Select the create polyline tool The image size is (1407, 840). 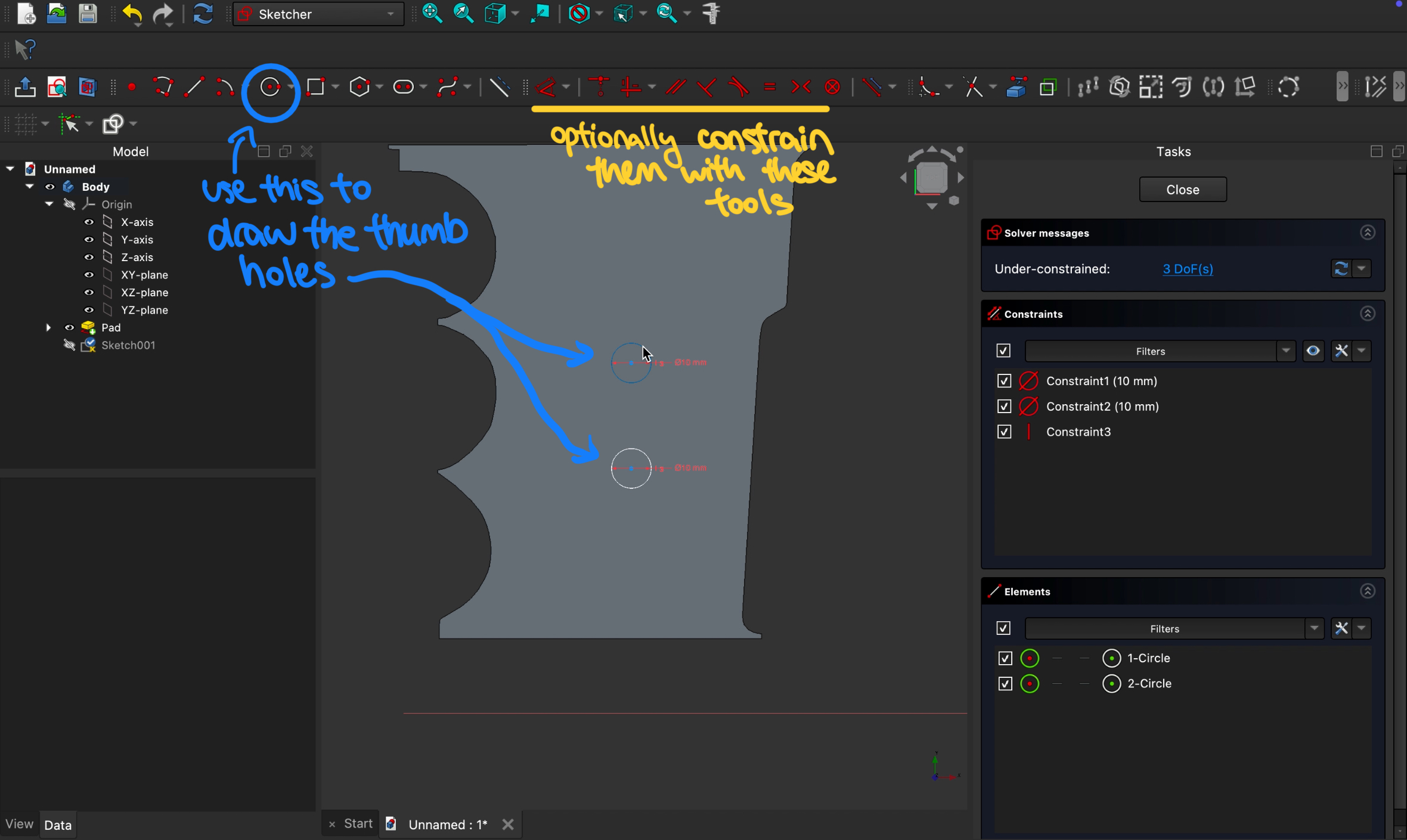click(x=163, y=88)
